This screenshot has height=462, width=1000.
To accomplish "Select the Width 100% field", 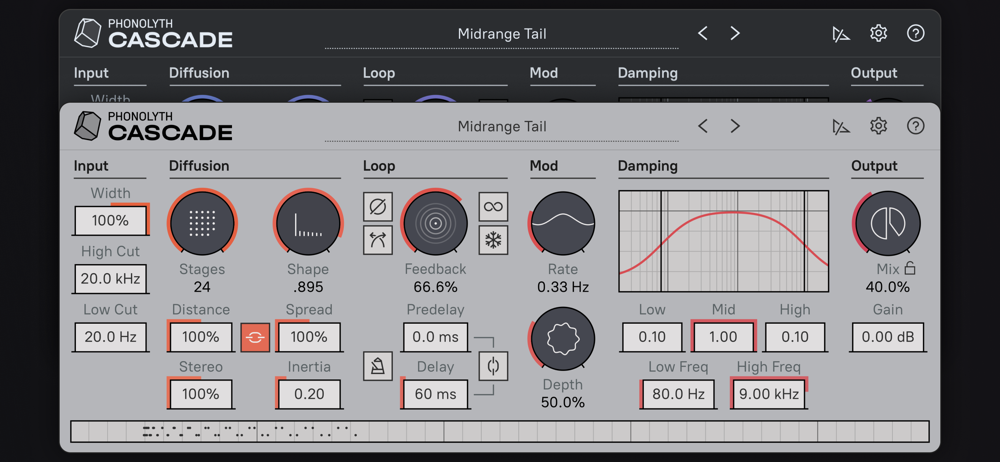I will pos(111,221).
